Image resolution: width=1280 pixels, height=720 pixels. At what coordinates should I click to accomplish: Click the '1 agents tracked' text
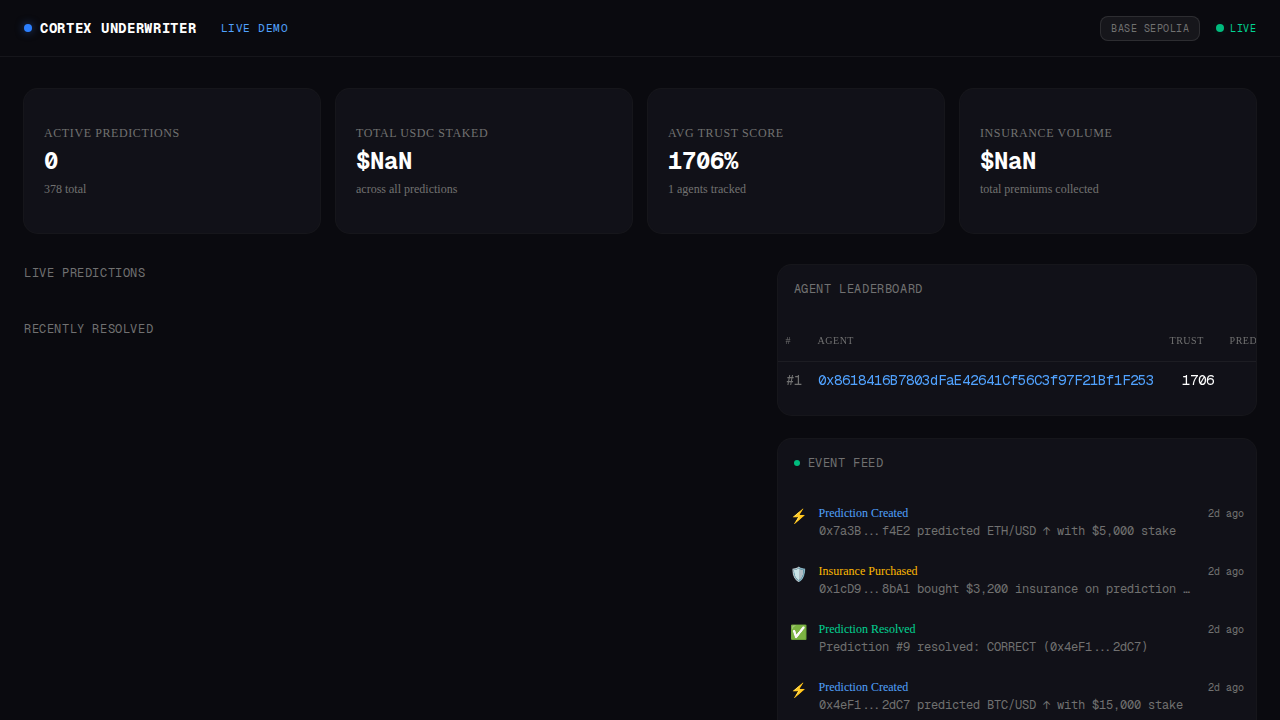coord(707,189)
